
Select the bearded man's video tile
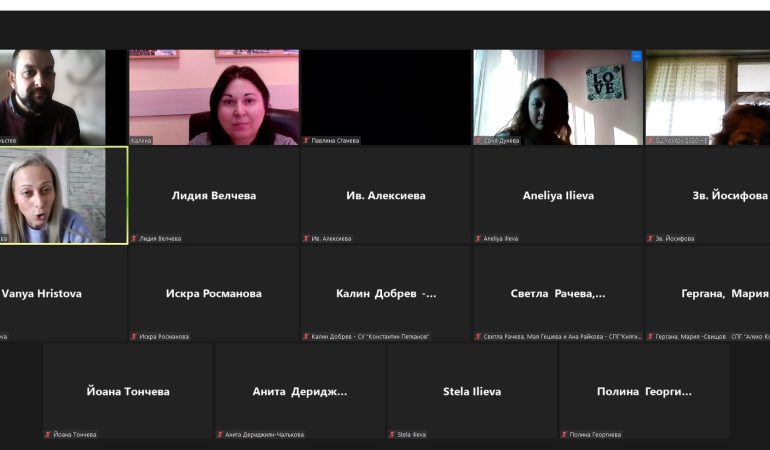50,97
